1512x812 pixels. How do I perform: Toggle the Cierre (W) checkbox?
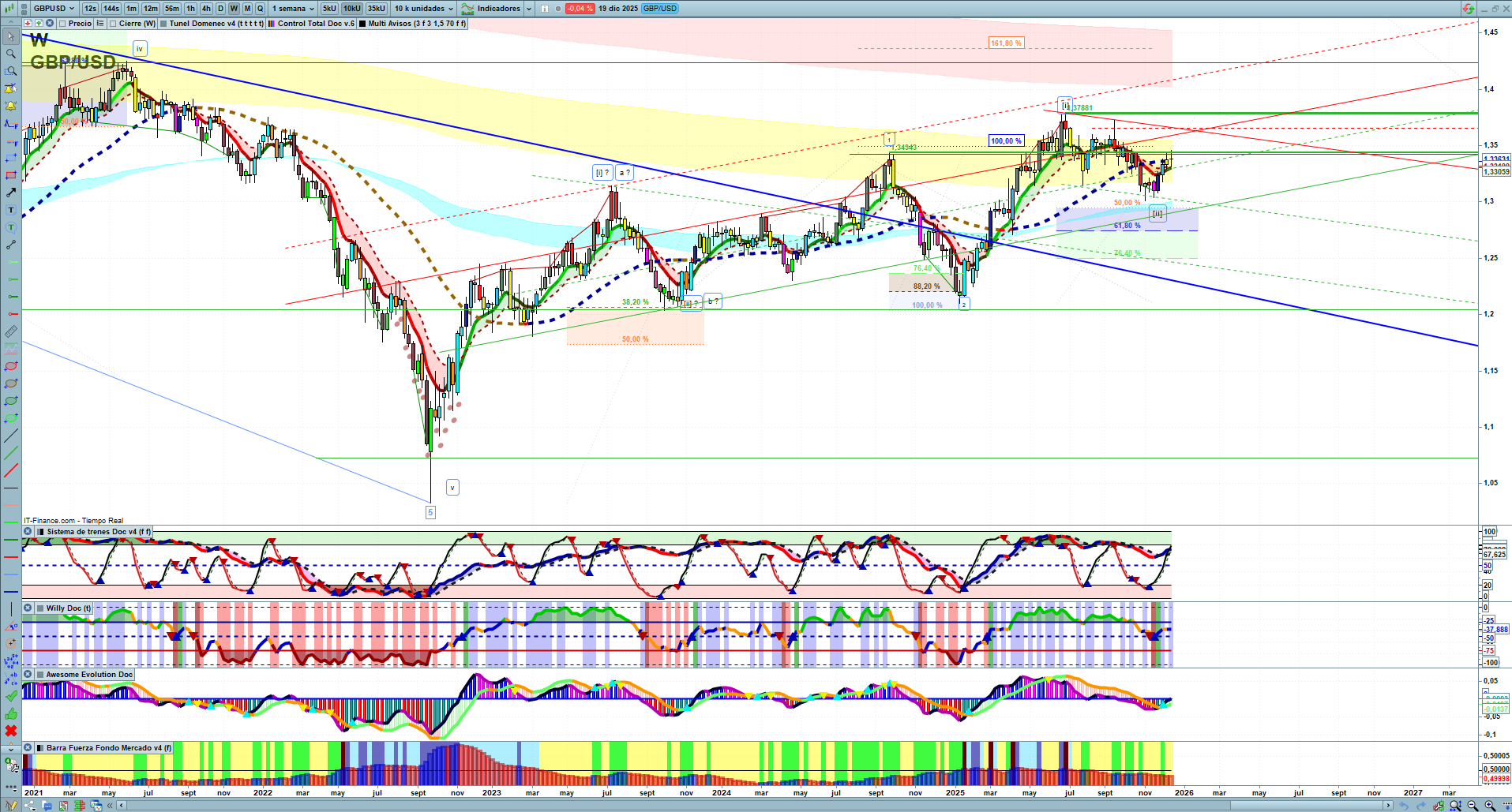[x=114, y=24]
